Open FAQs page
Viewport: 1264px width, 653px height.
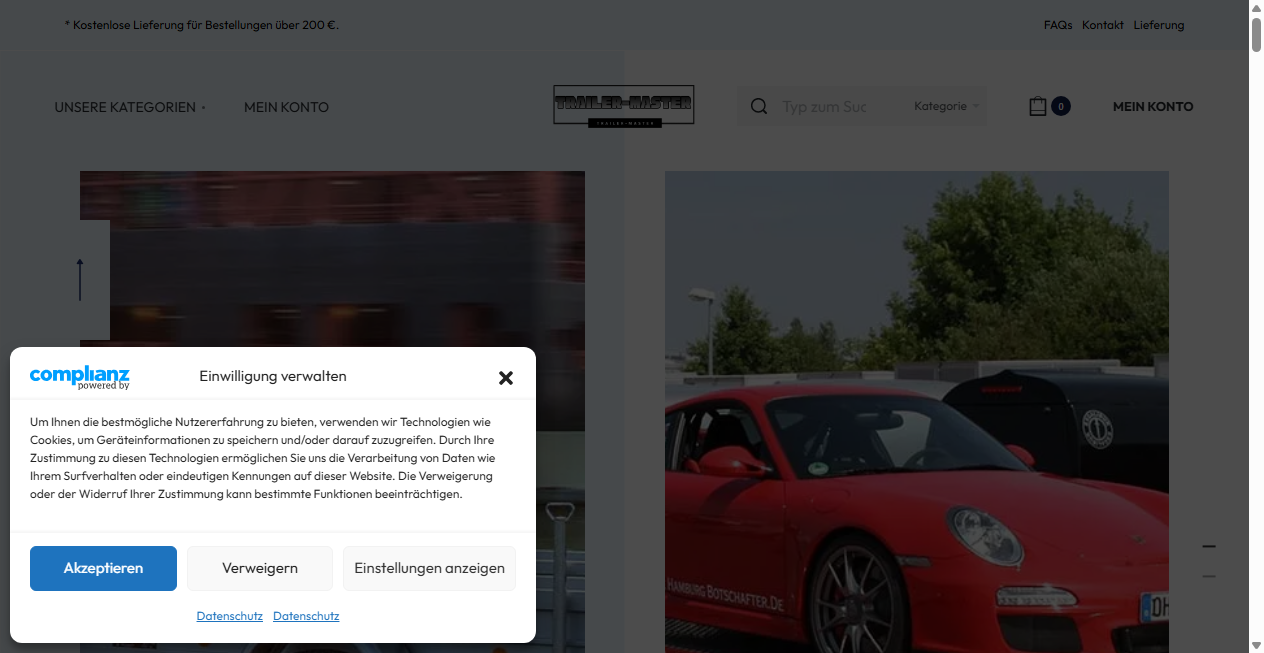[x=1058, y=25]
